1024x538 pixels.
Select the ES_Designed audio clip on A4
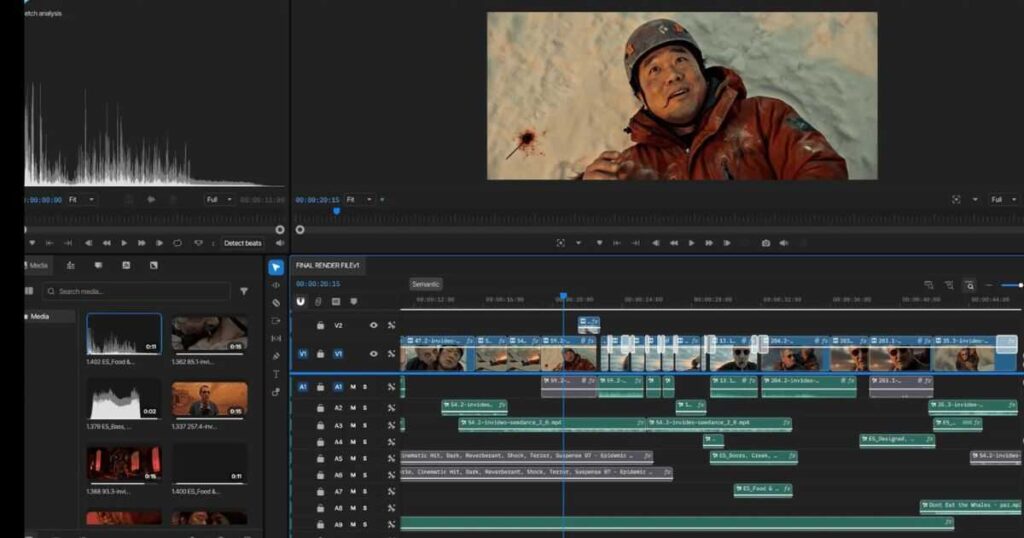pos(897,440)
